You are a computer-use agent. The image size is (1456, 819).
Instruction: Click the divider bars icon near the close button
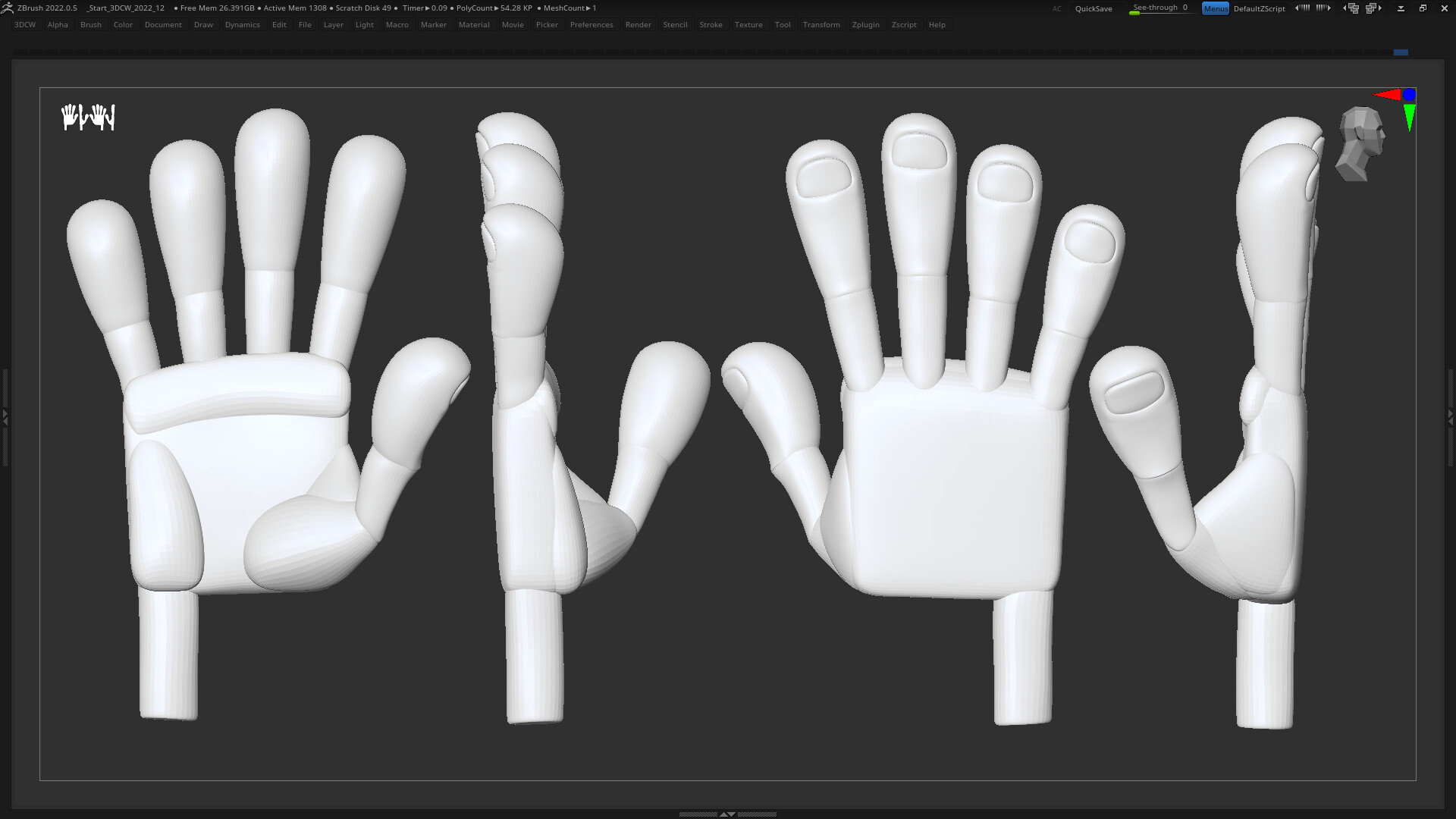1400,8
